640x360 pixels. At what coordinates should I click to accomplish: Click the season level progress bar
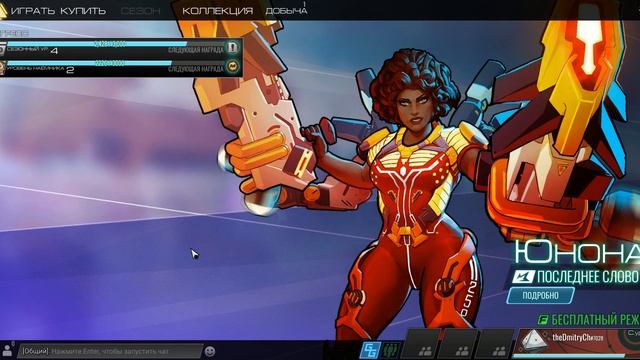pyautogui.click(x=116, y=44)
